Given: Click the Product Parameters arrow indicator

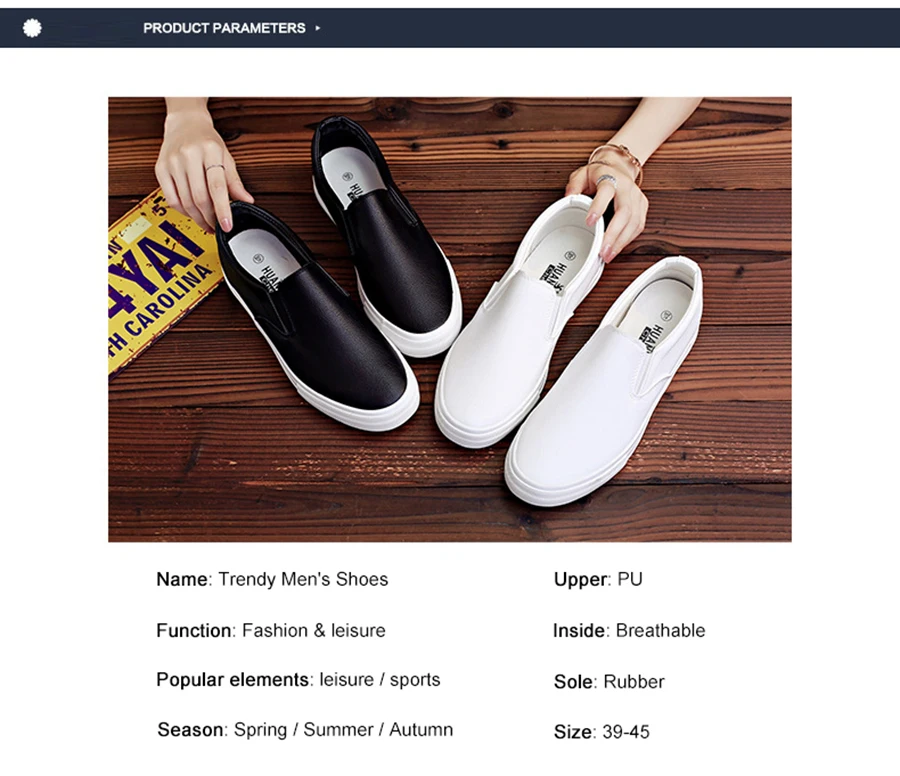Looking at the screenshot, I should pos(318,28).
